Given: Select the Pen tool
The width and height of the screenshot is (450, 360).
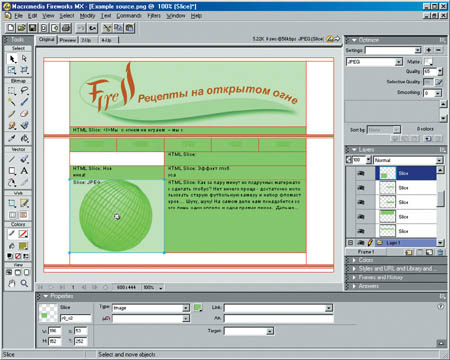Looking at the screenshot, I should point(24,159).
